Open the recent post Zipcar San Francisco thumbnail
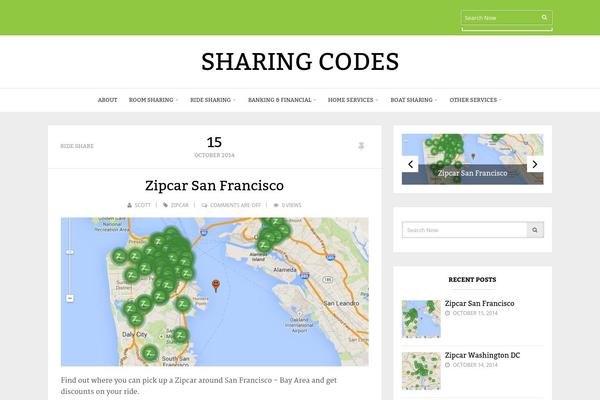 (421, 319)
